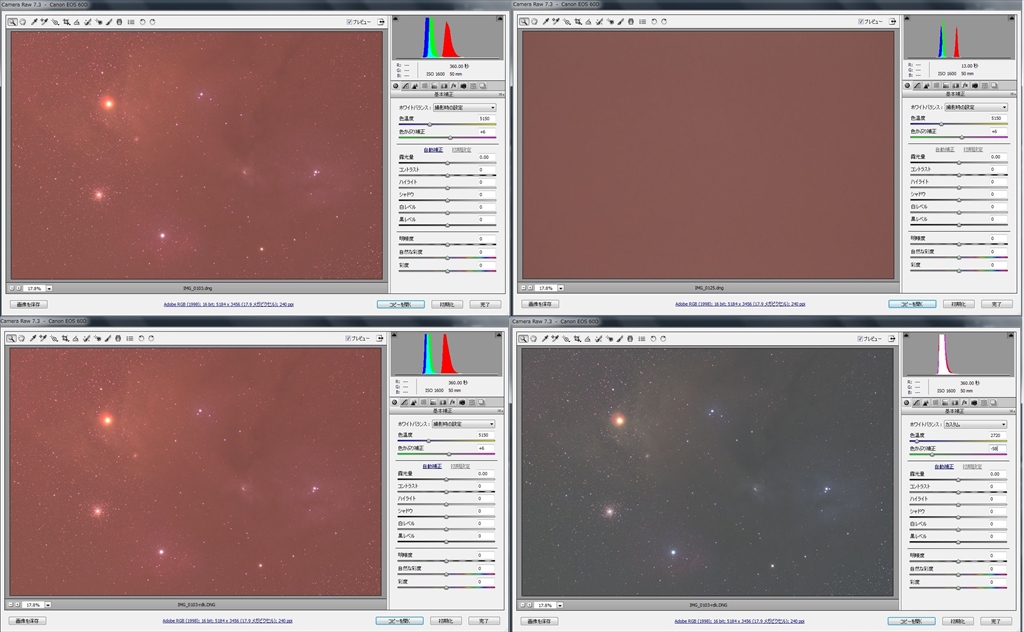
Task: Zoom out with minus button in IMG_0103.dng window
Action: pyautogui.click(x=11, y=288)
